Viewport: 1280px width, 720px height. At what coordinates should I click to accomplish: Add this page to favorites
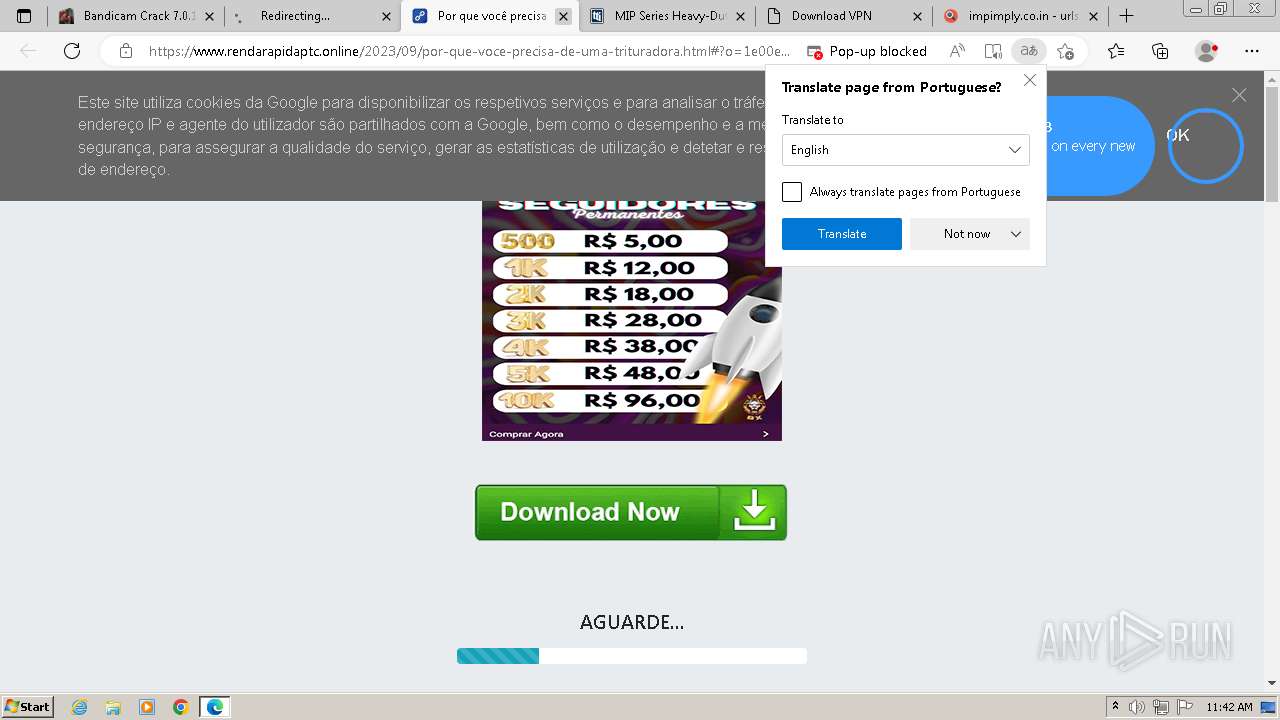(1065, 51)
